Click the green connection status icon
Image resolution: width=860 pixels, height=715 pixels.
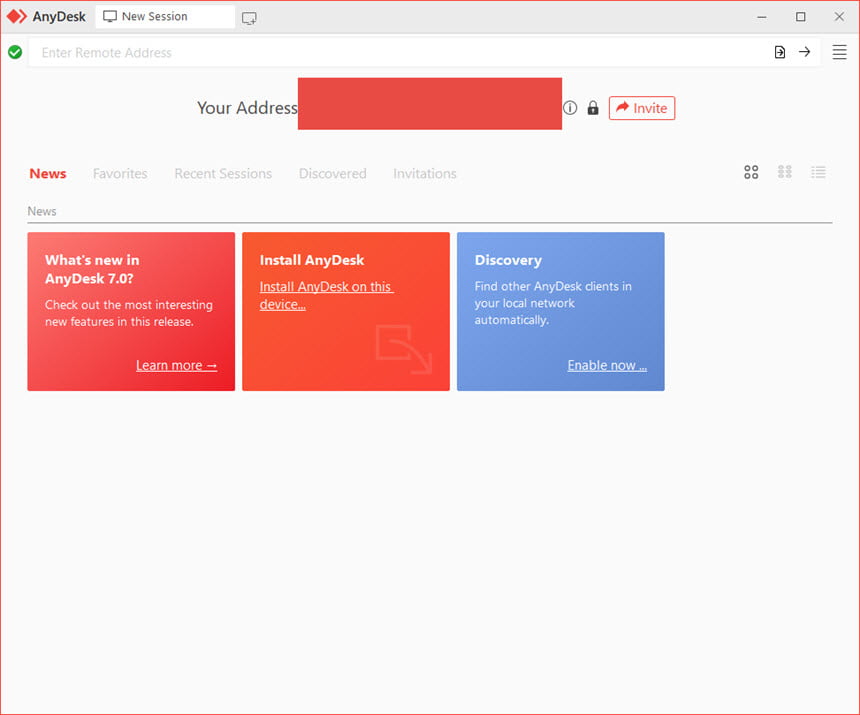pyautogui.click(x=15, y=52)
